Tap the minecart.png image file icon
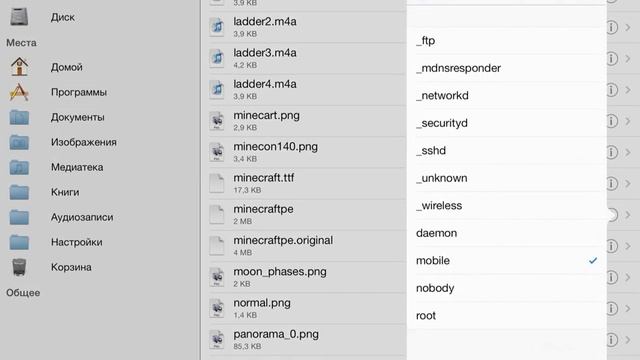This screenshot has height=360, width=640. pos(217,121)
